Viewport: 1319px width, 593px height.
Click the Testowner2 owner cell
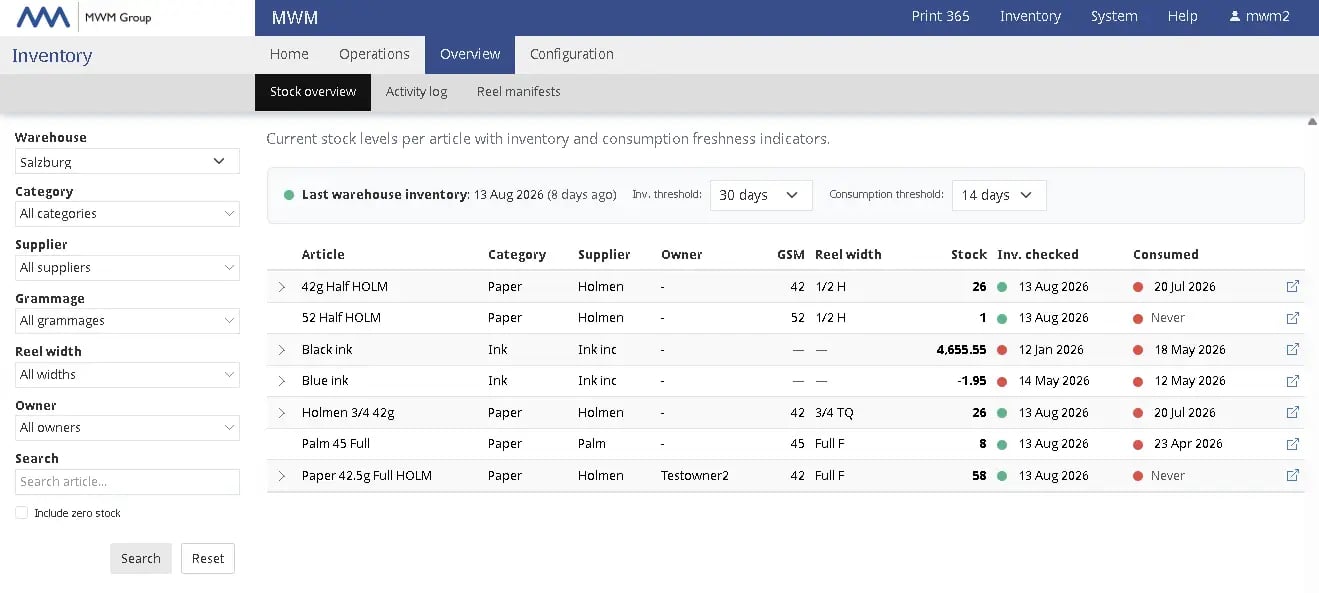[x=695, y=476]
